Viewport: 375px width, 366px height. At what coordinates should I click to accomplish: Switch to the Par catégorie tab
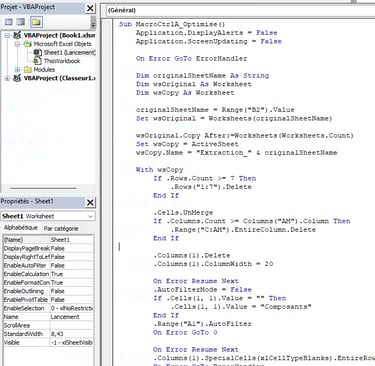[61, 228]
